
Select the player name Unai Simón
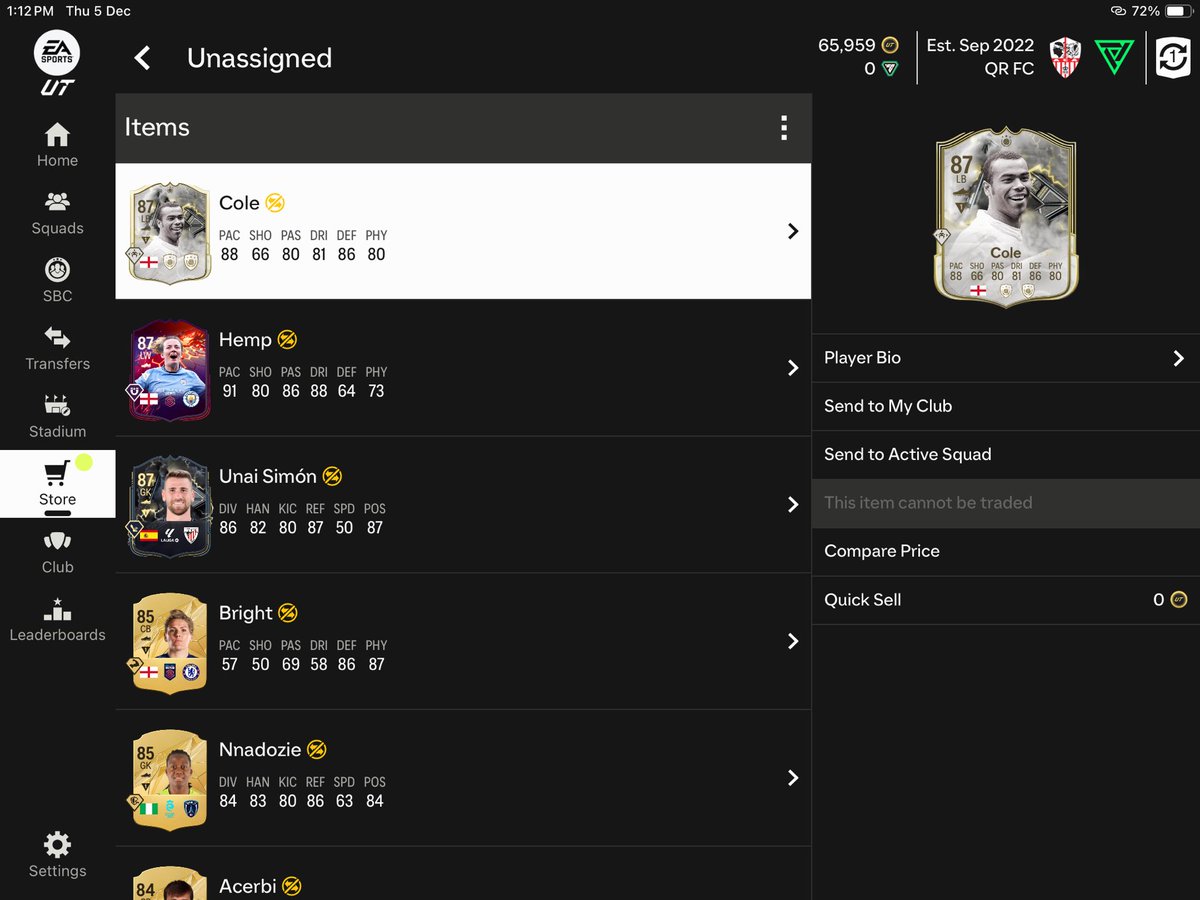(268, 477)
